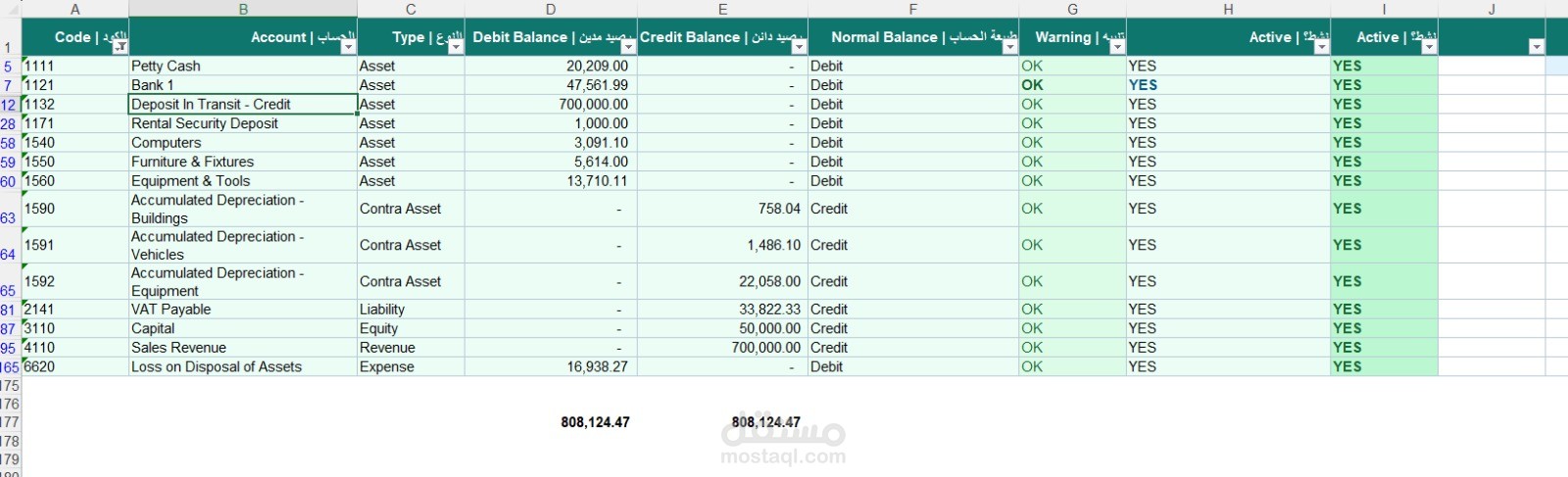The height and width of the screenshot is (477, 1568).
Task: Select column F header
Action: (913, 9)
